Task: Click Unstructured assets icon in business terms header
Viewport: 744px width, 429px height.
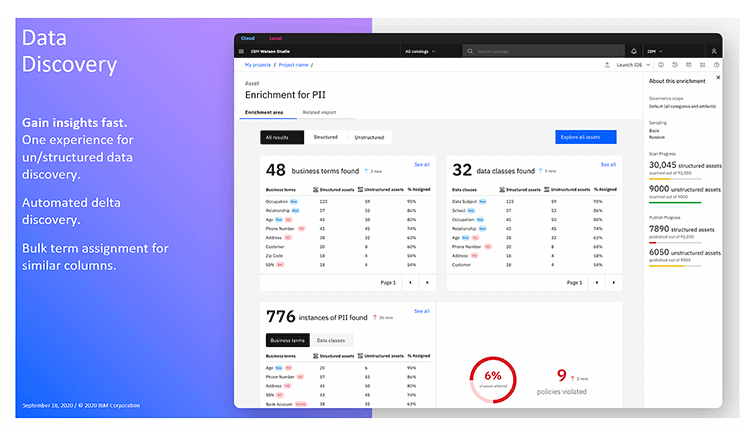Action: (360, 189)
